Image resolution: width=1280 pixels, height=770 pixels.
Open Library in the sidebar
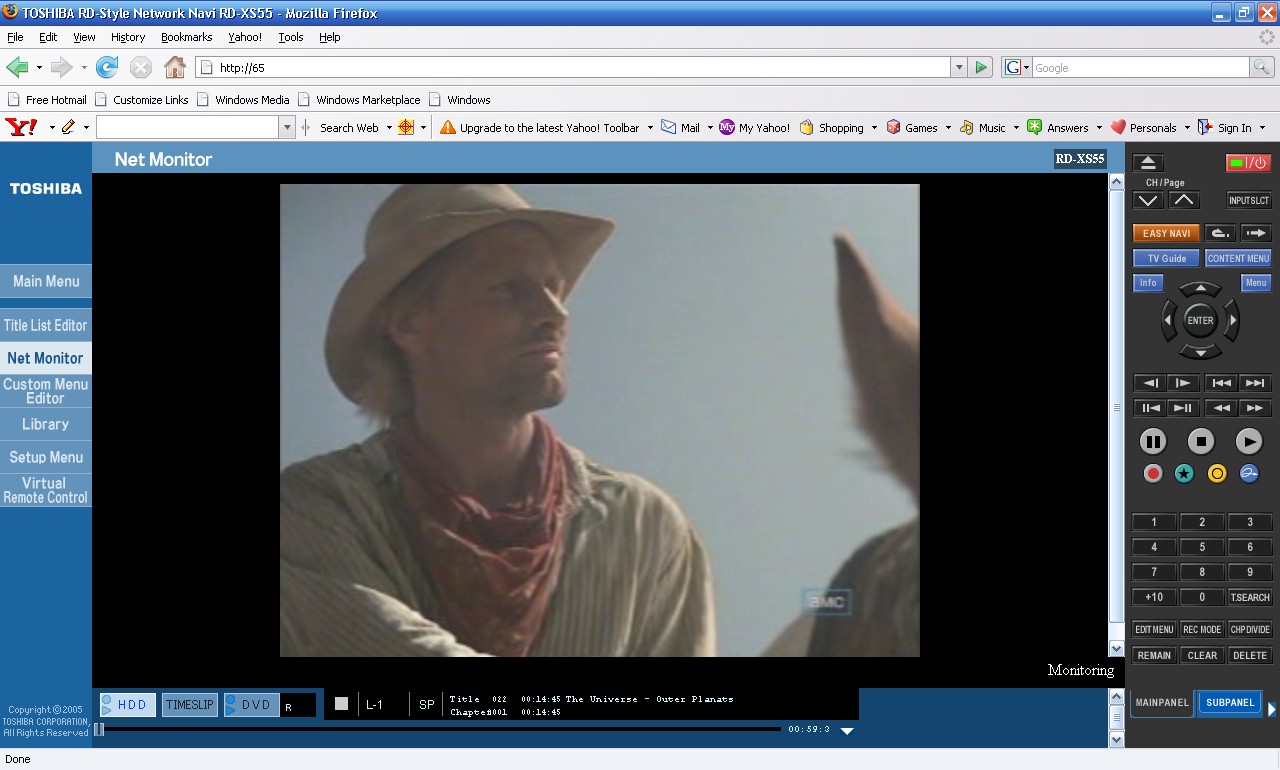point(46,424)
